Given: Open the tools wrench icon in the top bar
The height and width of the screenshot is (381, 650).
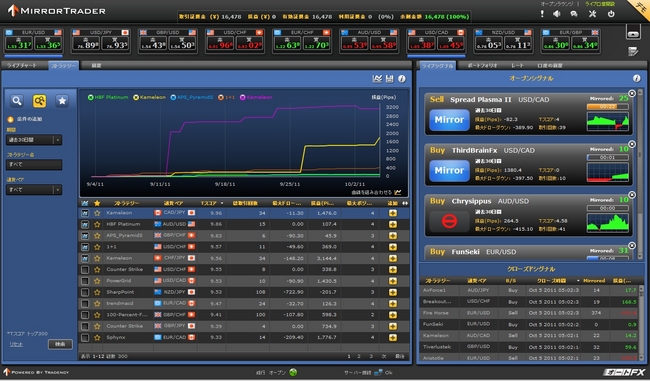Looking at the screenshot, I should 592,14.
